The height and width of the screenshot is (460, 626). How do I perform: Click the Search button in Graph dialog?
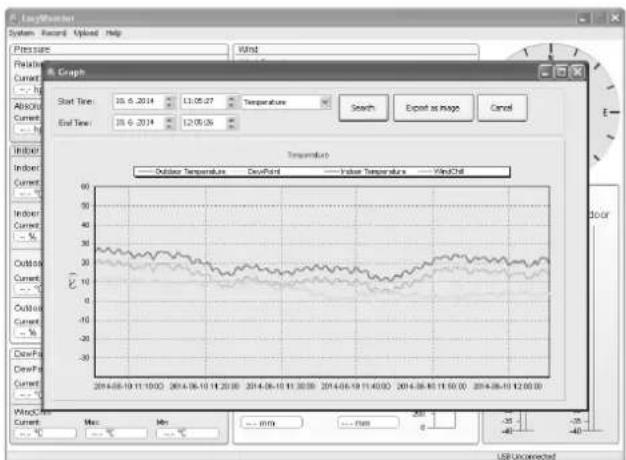(x=363, y=108)
